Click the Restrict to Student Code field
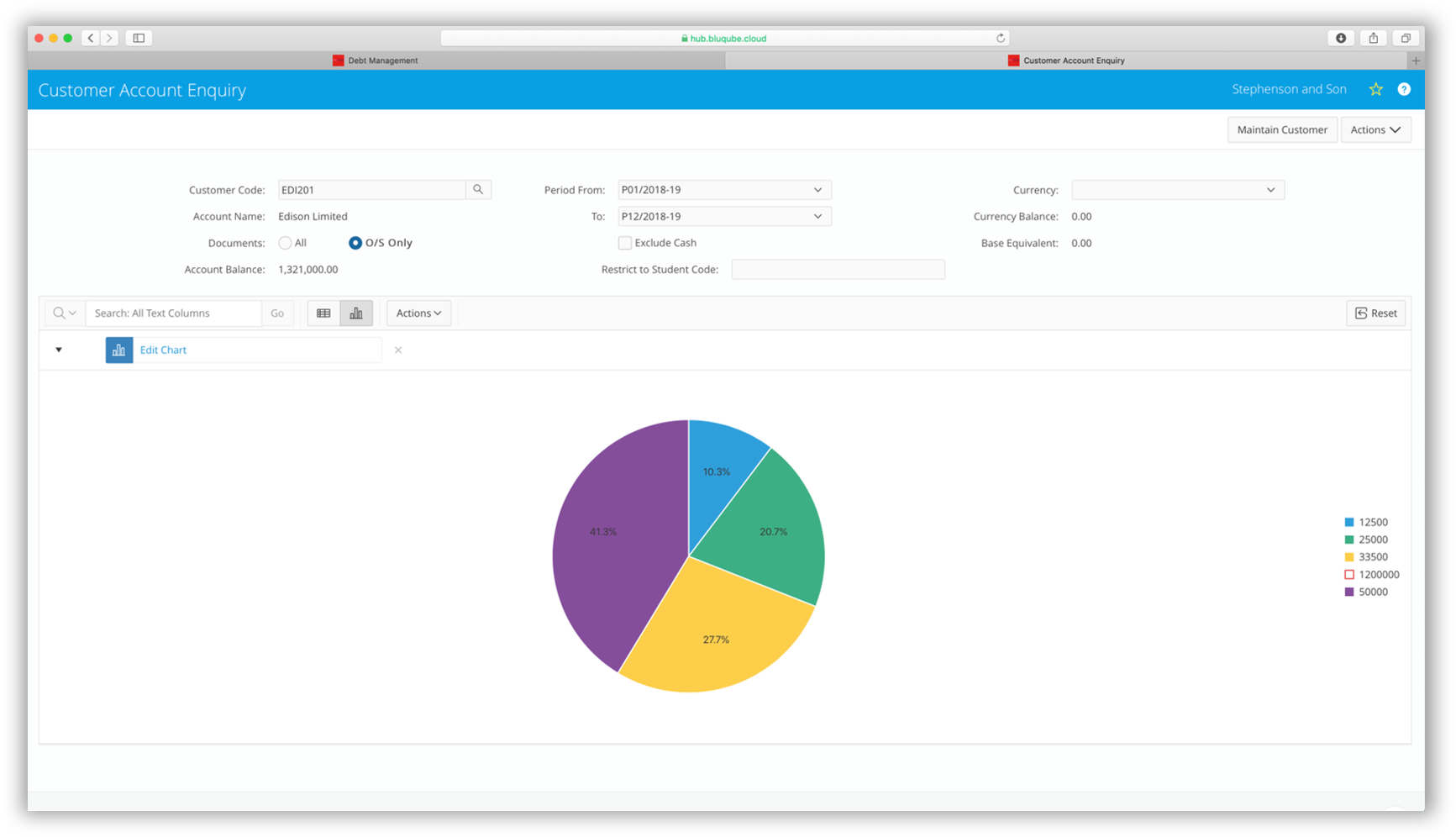The width and height of the screenshot is (1456, 837). (x=838, y=270)
